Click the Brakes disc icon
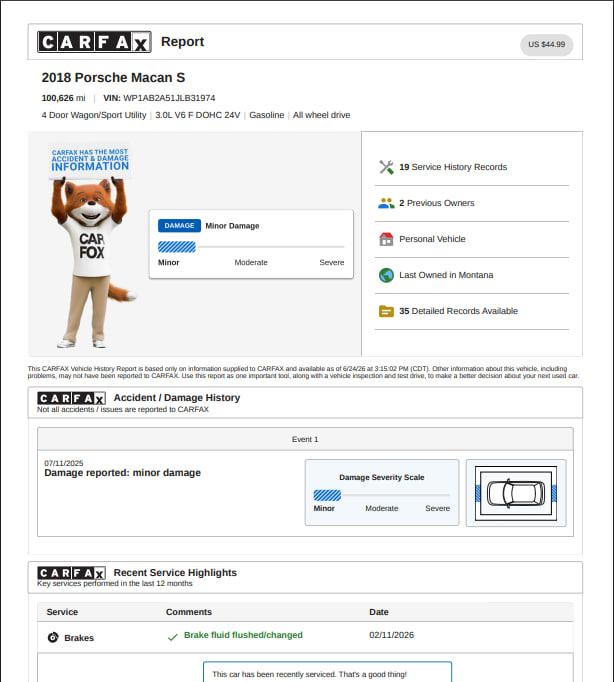 (x=53, y=637)
